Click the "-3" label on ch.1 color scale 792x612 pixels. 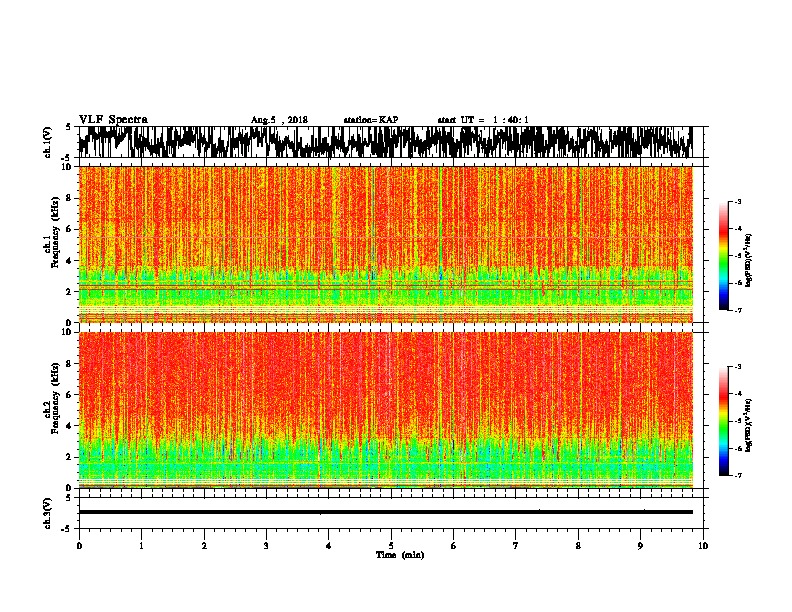click(x=738, y=201)
